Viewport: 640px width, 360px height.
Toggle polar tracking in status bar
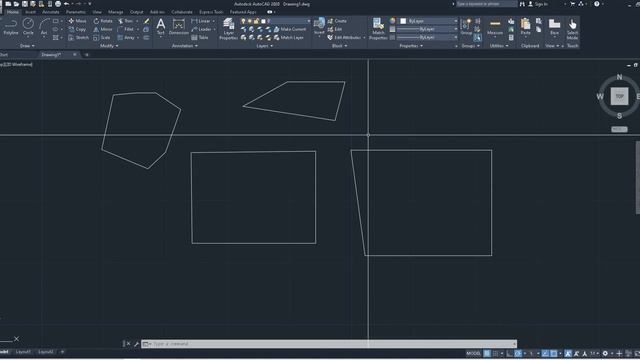click(518, 353)
